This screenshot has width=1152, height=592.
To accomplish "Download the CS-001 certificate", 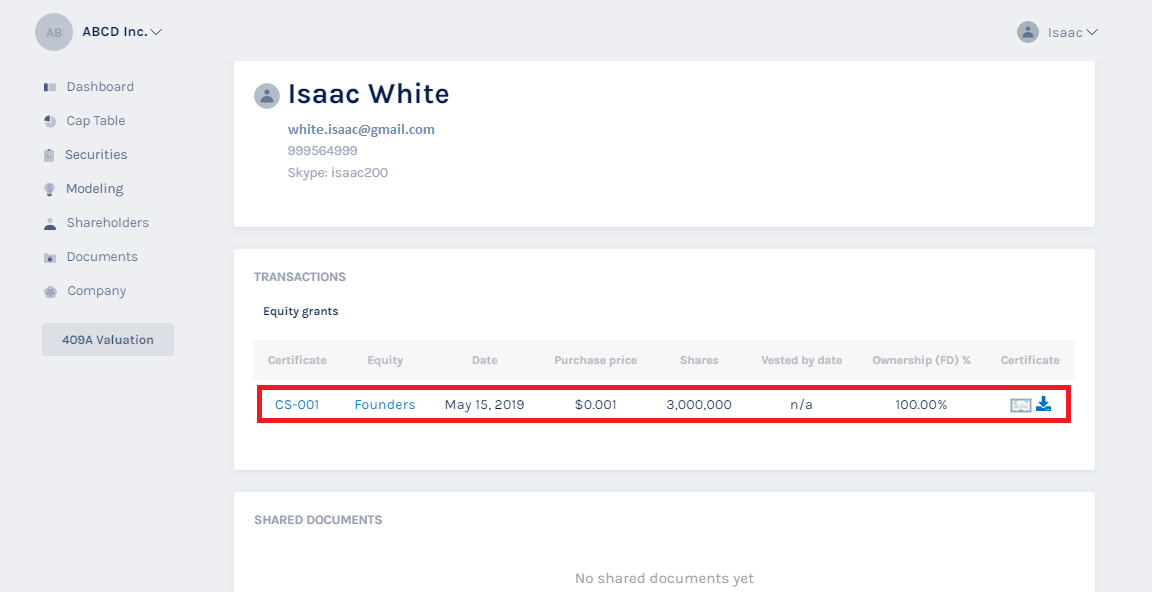I will (x=1043, y=404).
